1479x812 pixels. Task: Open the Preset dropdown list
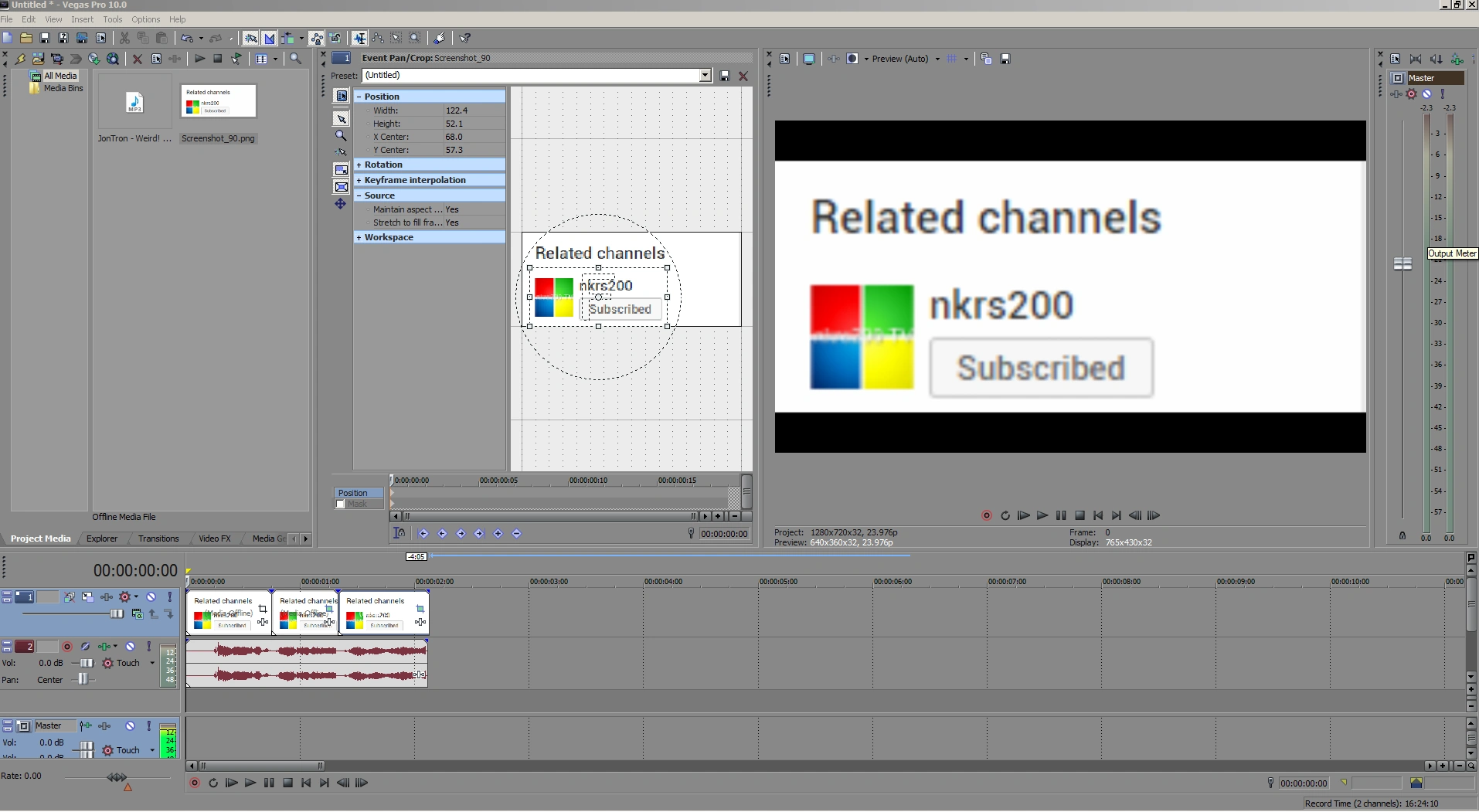click(x=705, y=76)
